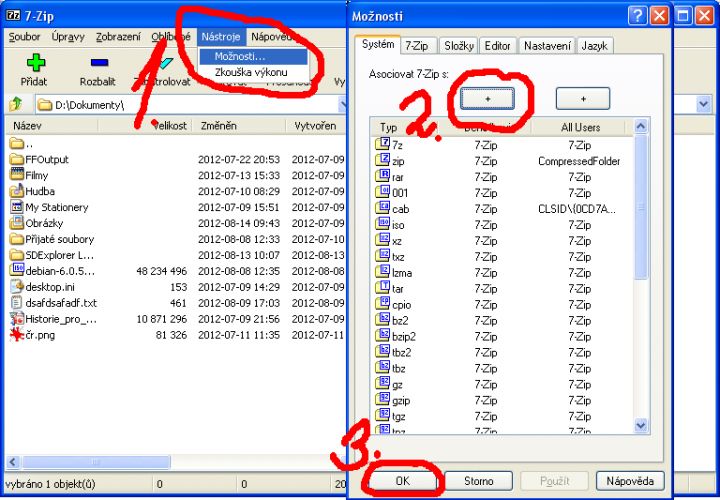Image resolution: width=720 pixels, height=500 pixels.
Task: Open the Nástroje menu
Action: 221,37
